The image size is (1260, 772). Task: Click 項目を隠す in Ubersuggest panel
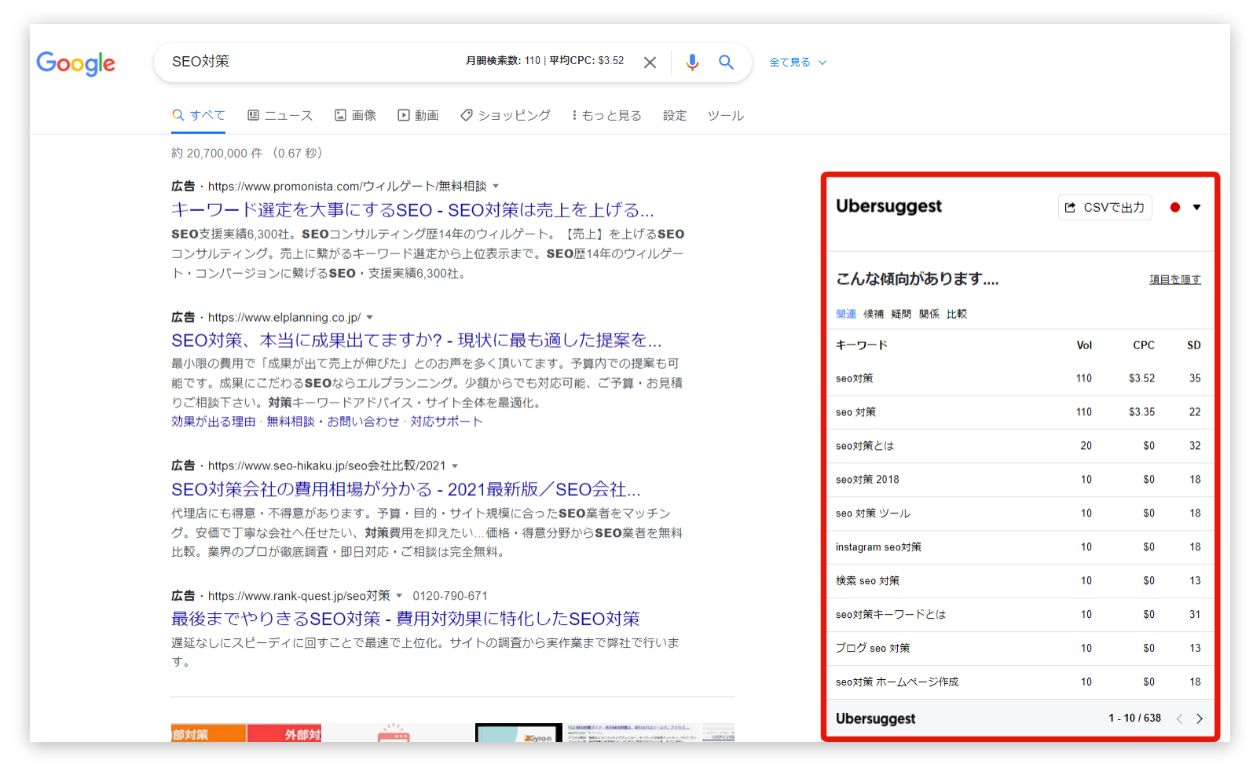[1175, 280]
